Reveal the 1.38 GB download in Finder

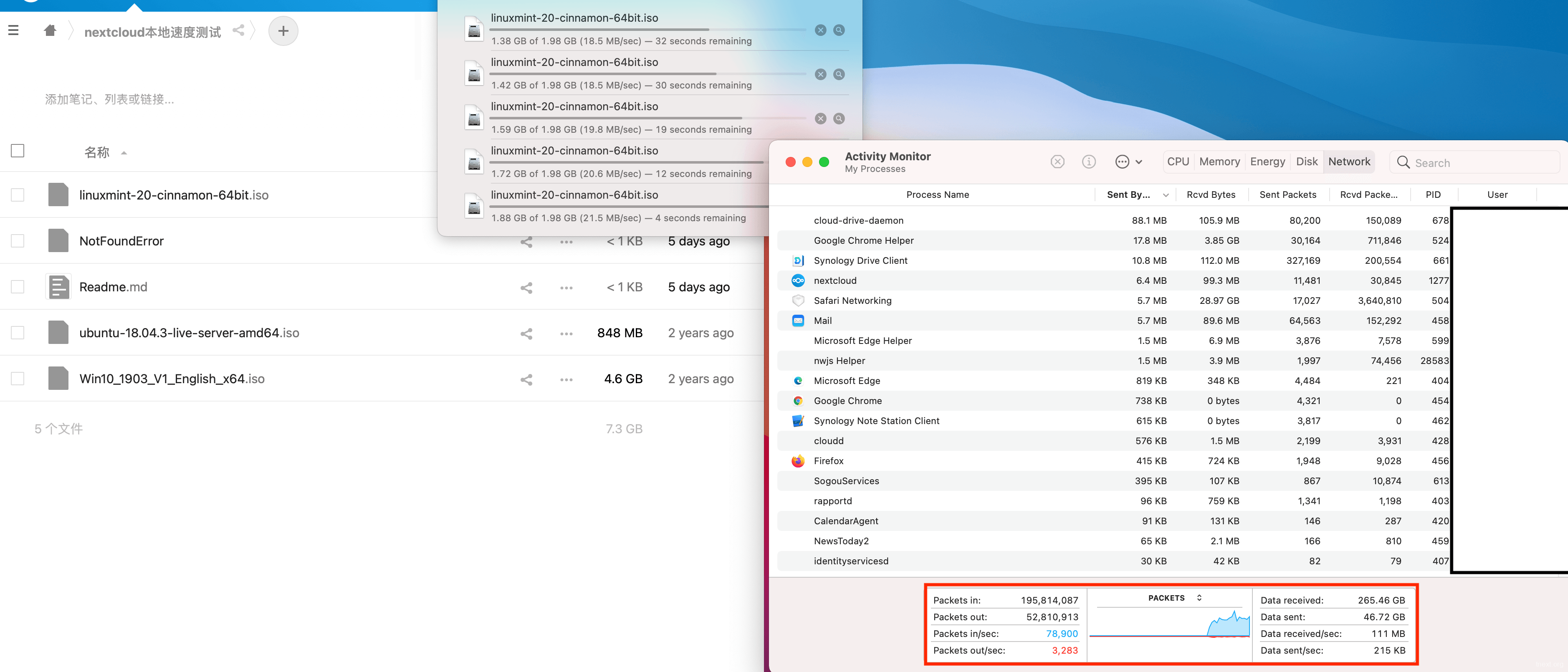click(x=839, y=30)
